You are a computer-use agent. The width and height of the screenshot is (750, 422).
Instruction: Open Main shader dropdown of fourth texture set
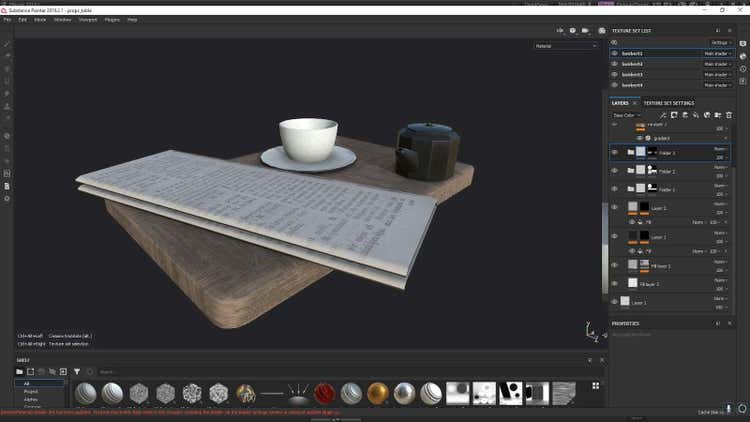point(717,85)
